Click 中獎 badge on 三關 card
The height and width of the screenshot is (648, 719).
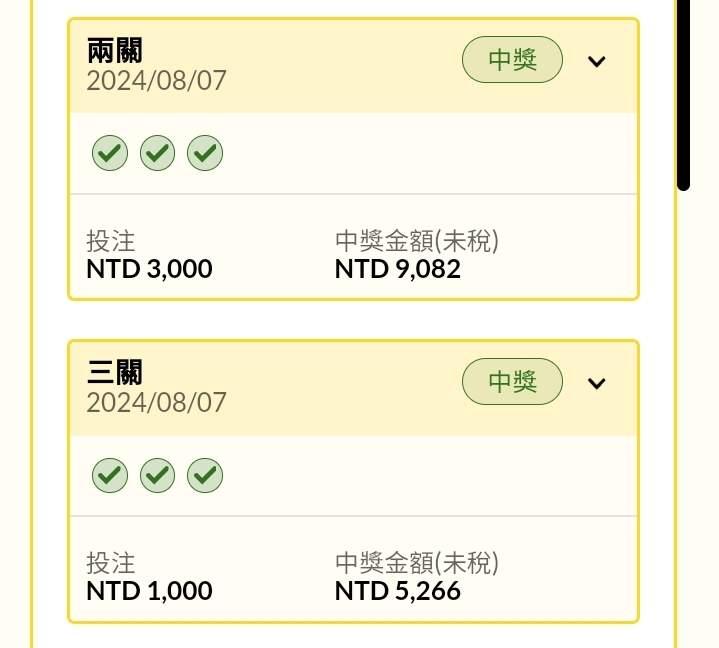tap(512, 382)
